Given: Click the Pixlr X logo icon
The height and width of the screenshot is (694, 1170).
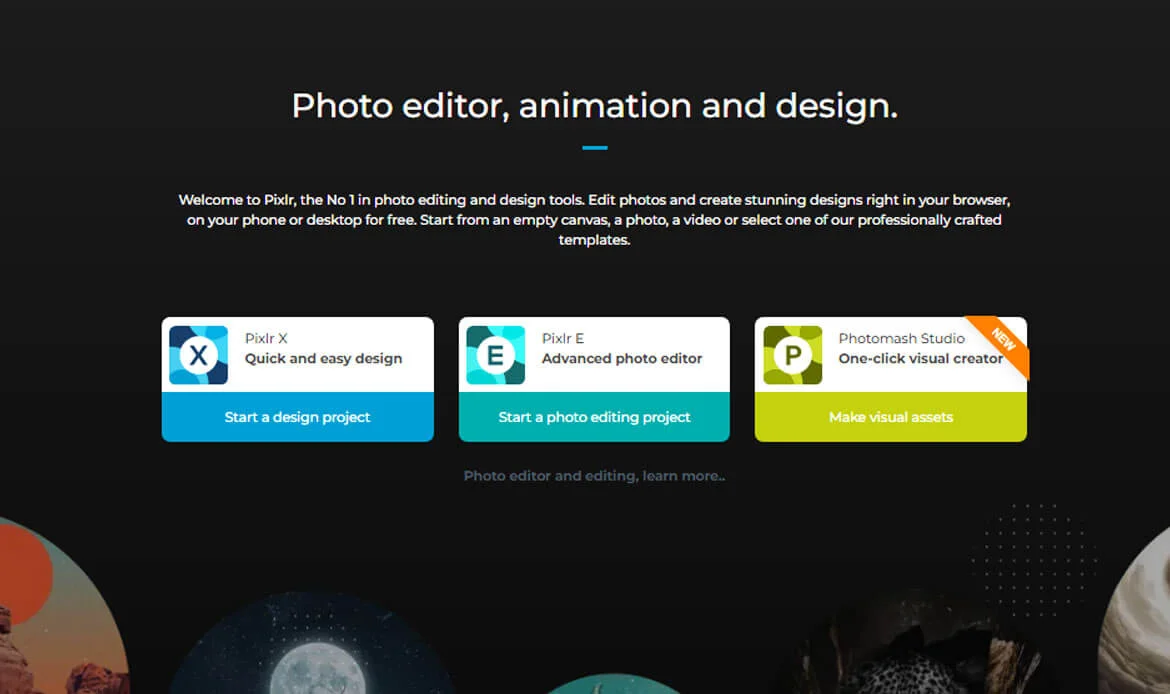Looking at the screenshot, I should (x=198, y=355).
